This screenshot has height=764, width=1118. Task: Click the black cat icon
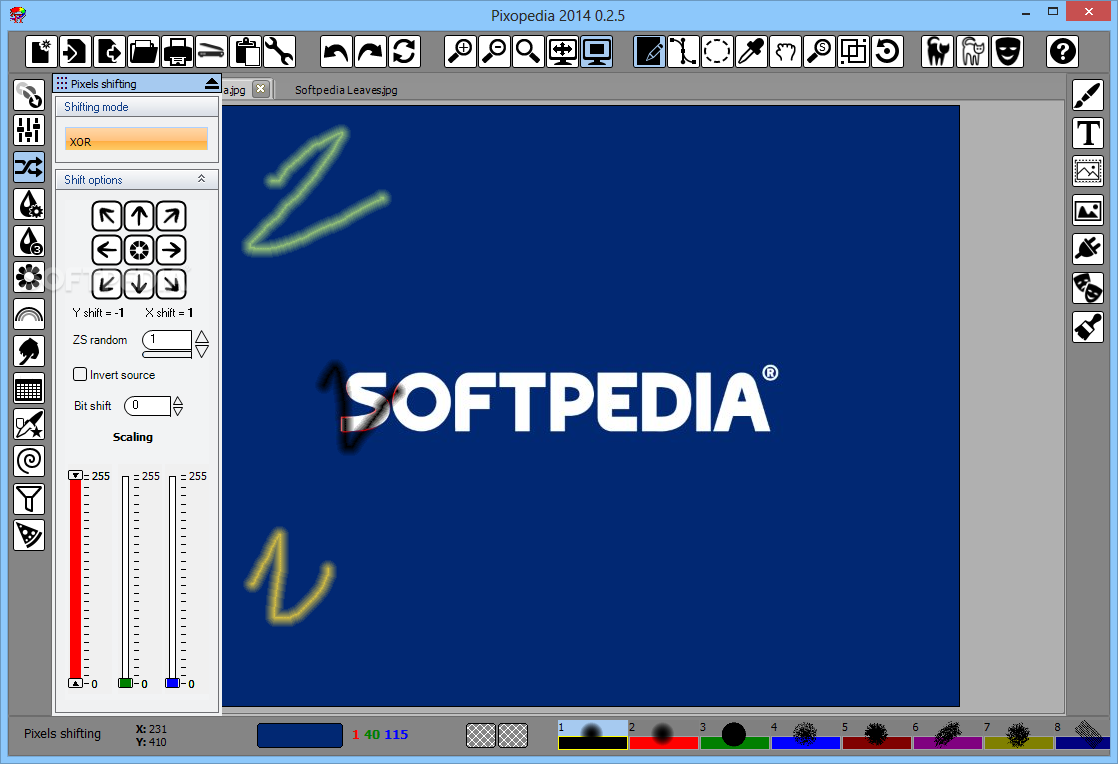(x=938, y=51)
